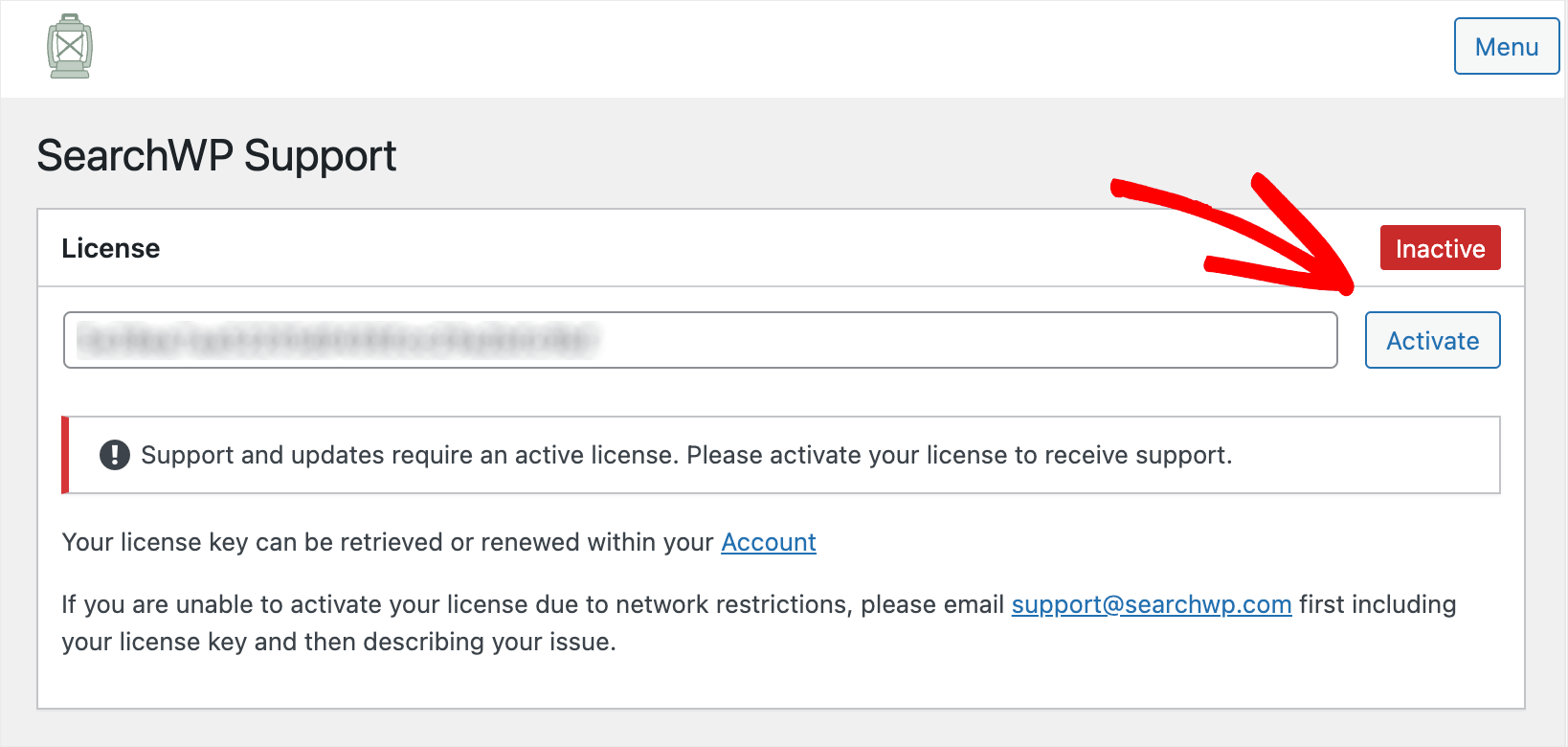The width and height of the screenshot is (1568, 747).
Task: Click the support@searchwp.com email link
Action: [x=1152, y=604]
